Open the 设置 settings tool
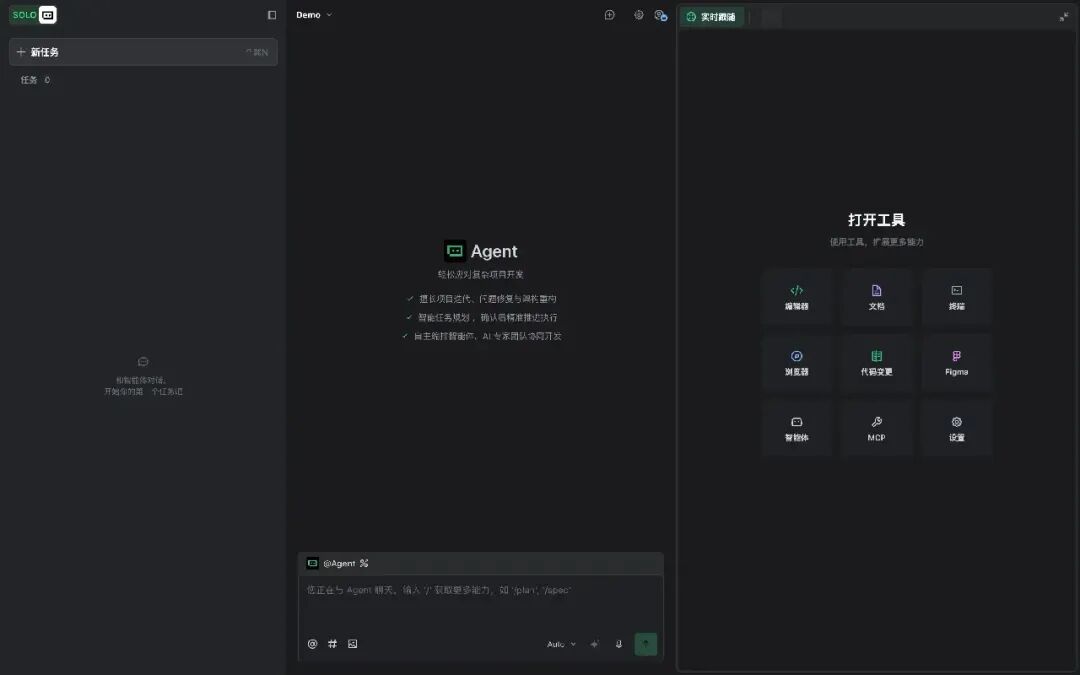1080x675 pixels. 957,428
